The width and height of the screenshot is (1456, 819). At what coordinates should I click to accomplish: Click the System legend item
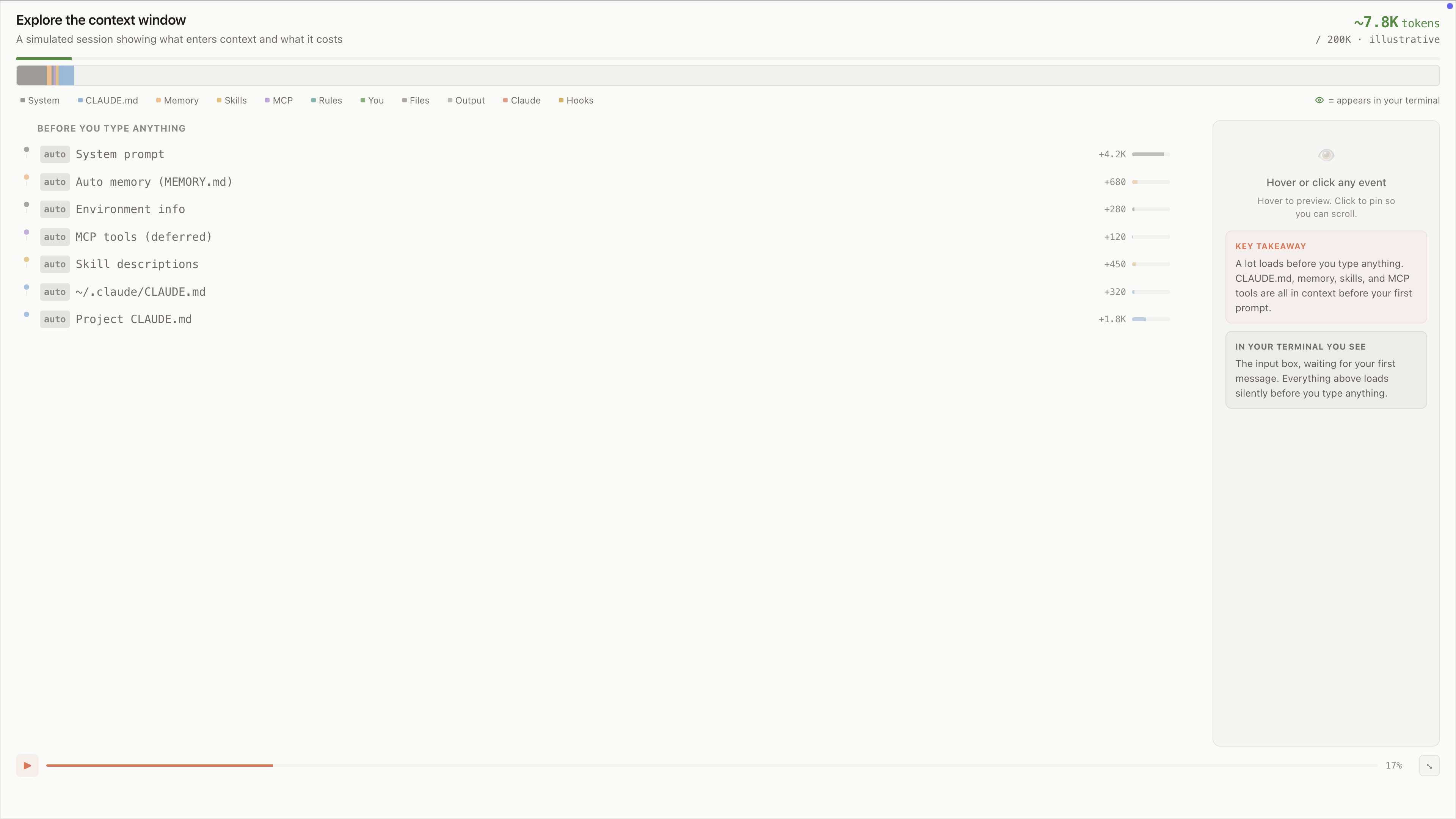pyautogui.click(x=39, y=100)
